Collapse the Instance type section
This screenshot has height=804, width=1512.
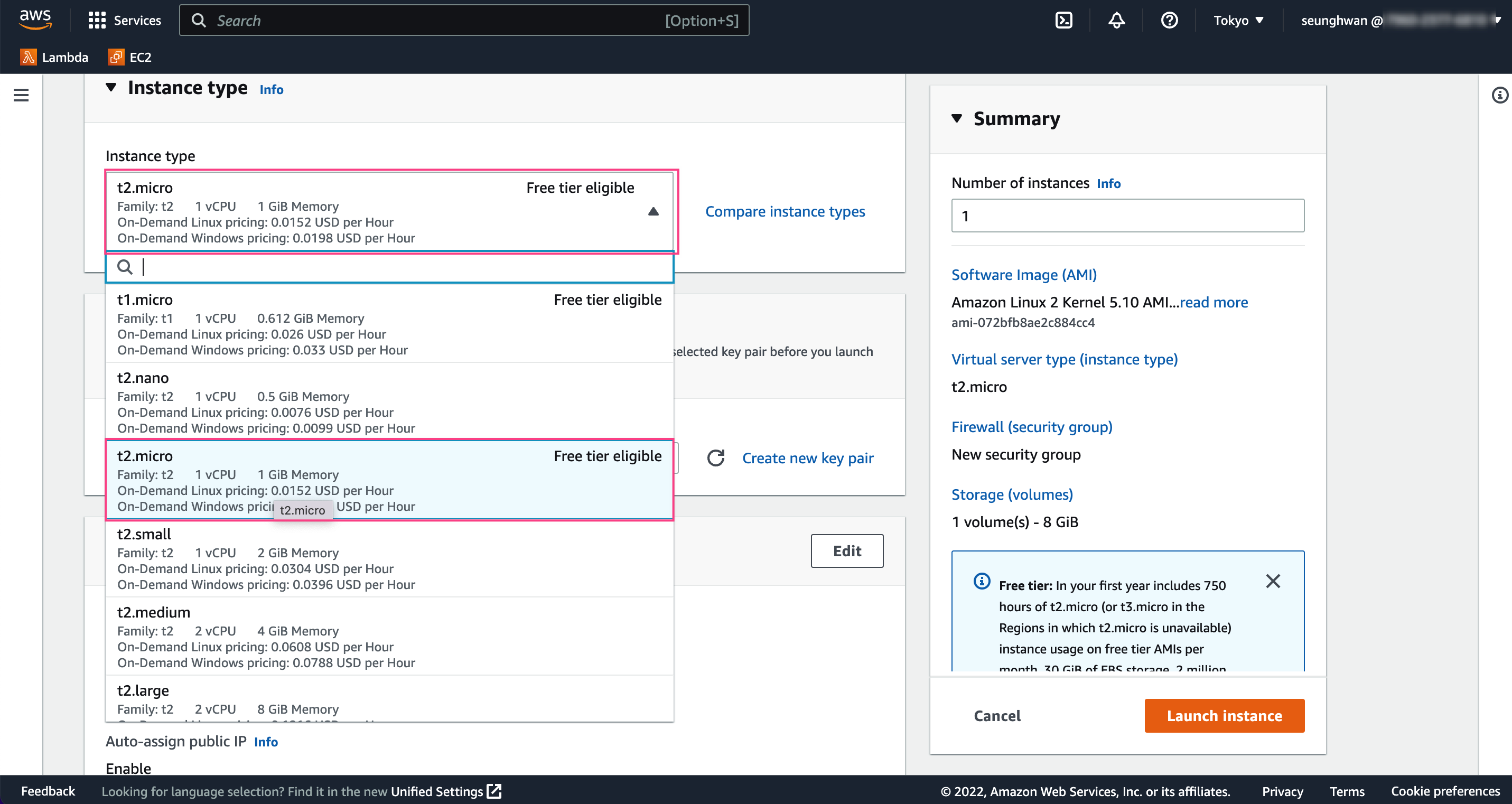pyautogui.click(x=110, y=88)
